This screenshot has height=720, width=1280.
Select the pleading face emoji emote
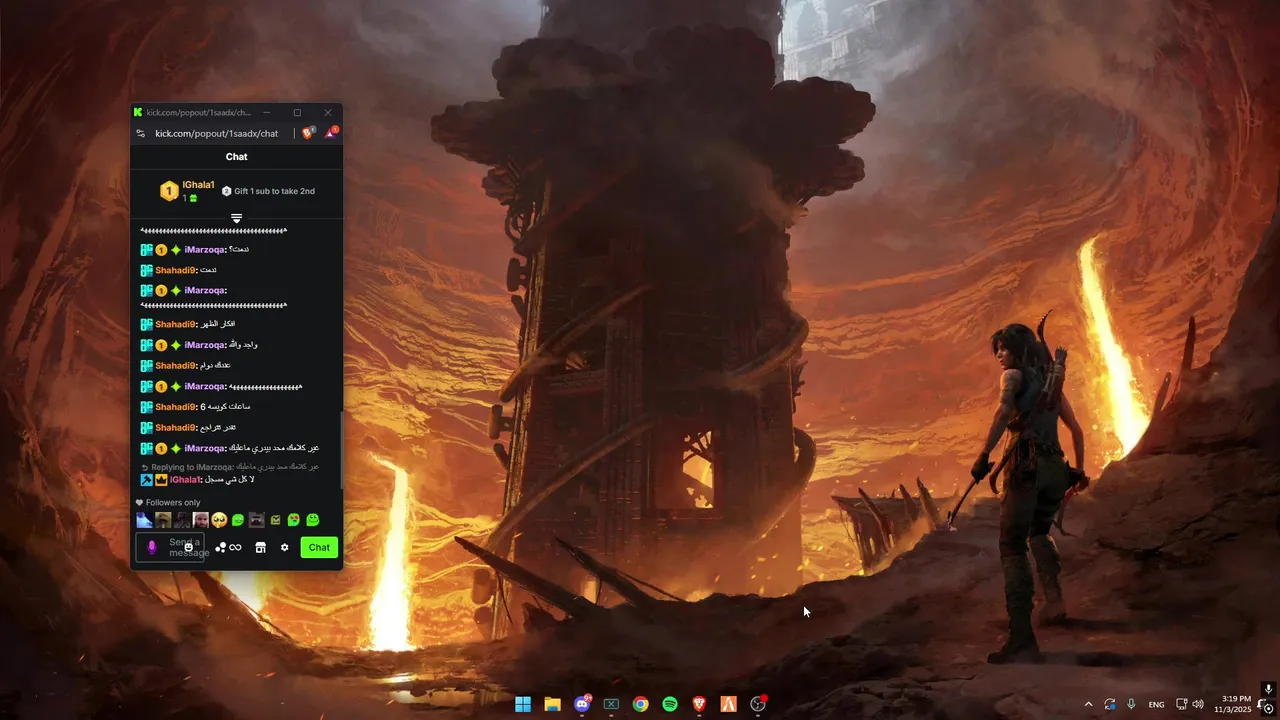219,520
